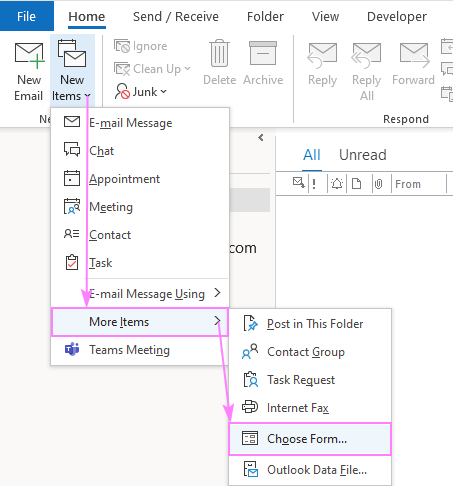This screenshot has width=453, height=486.
Task: Open the New Items dropdown
Action: [72, 71]
